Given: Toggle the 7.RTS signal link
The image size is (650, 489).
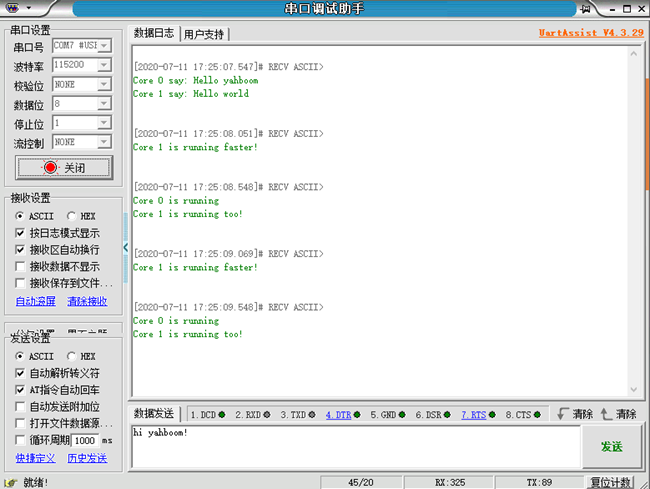Looking at the screenshot, I should point(473,414).
